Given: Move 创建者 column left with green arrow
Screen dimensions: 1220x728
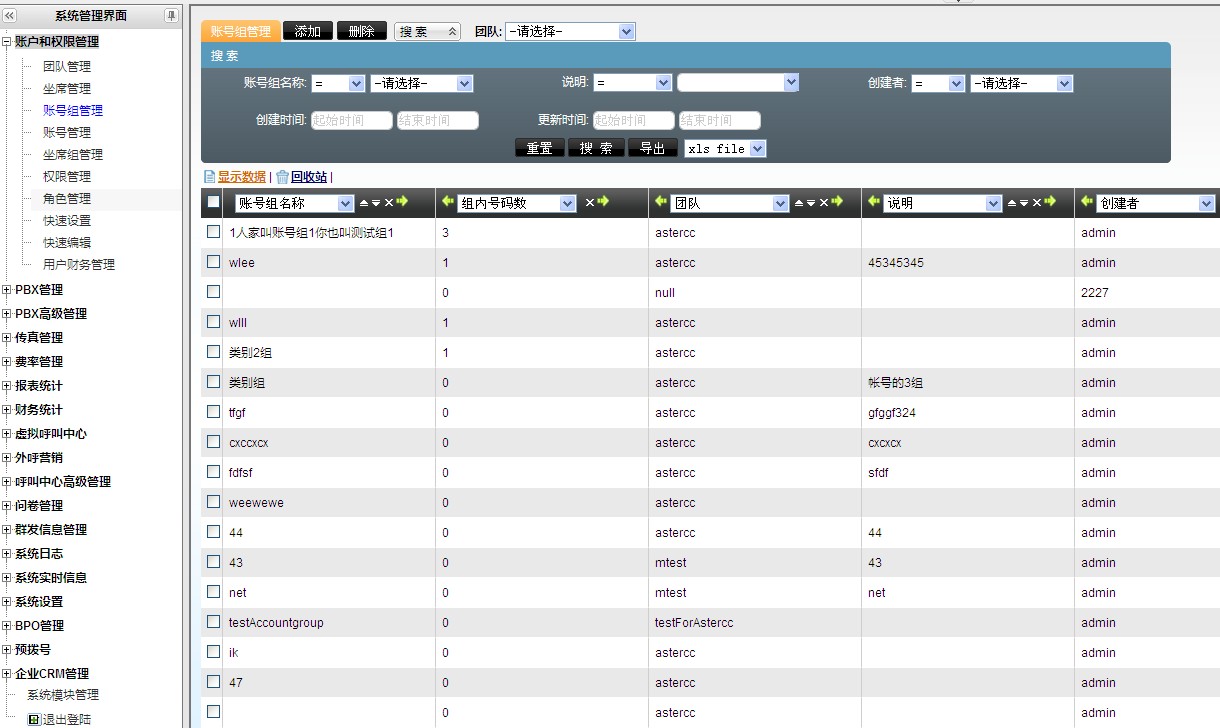Looking at the screenshot, I should click(x=1086, y=202).
